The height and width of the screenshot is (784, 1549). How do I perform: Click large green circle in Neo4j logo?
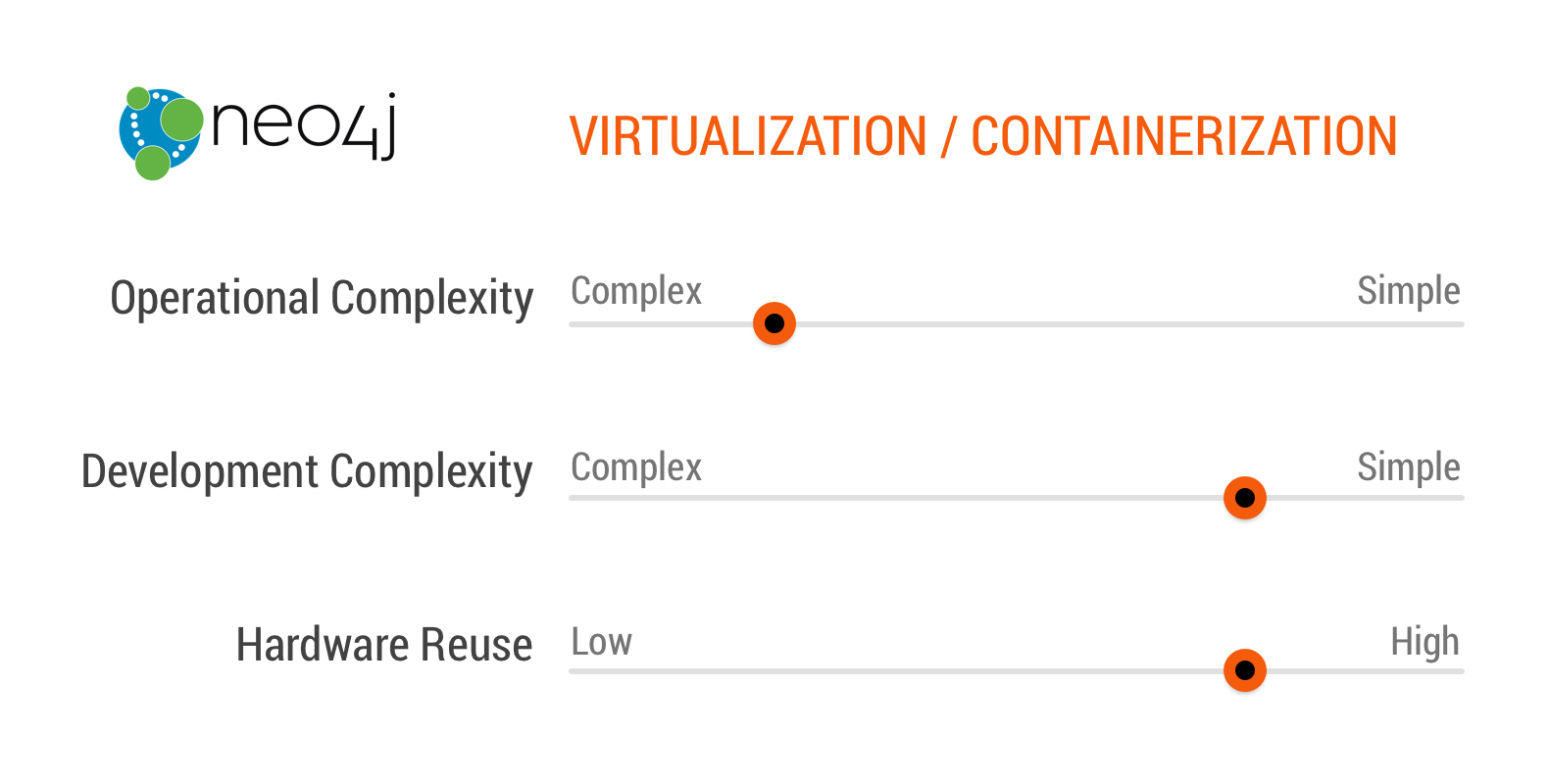point(181,120)
